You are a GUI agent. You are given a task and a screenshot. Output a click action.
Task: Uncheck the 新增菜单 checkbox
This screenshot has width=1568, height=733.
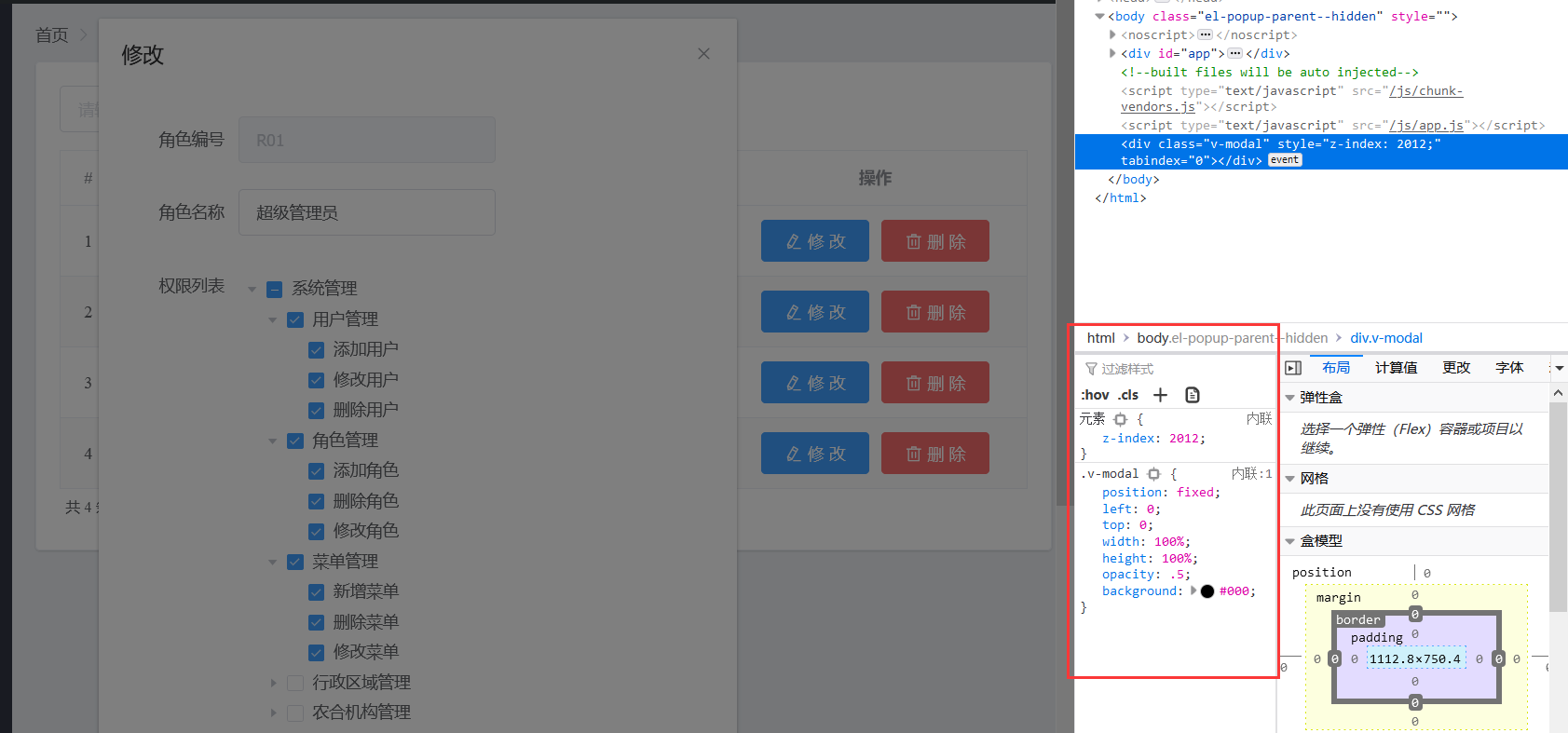[316, 591]
